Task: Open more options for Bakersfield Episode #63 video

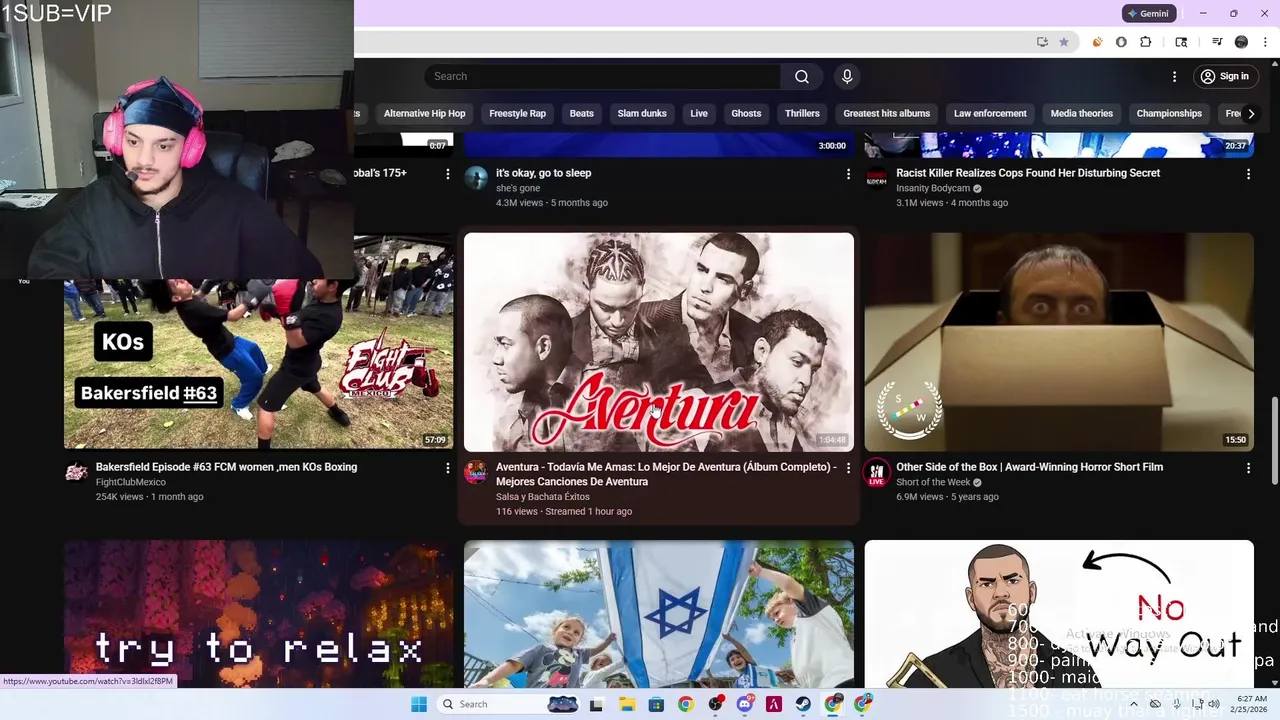Action: [448, 468]
